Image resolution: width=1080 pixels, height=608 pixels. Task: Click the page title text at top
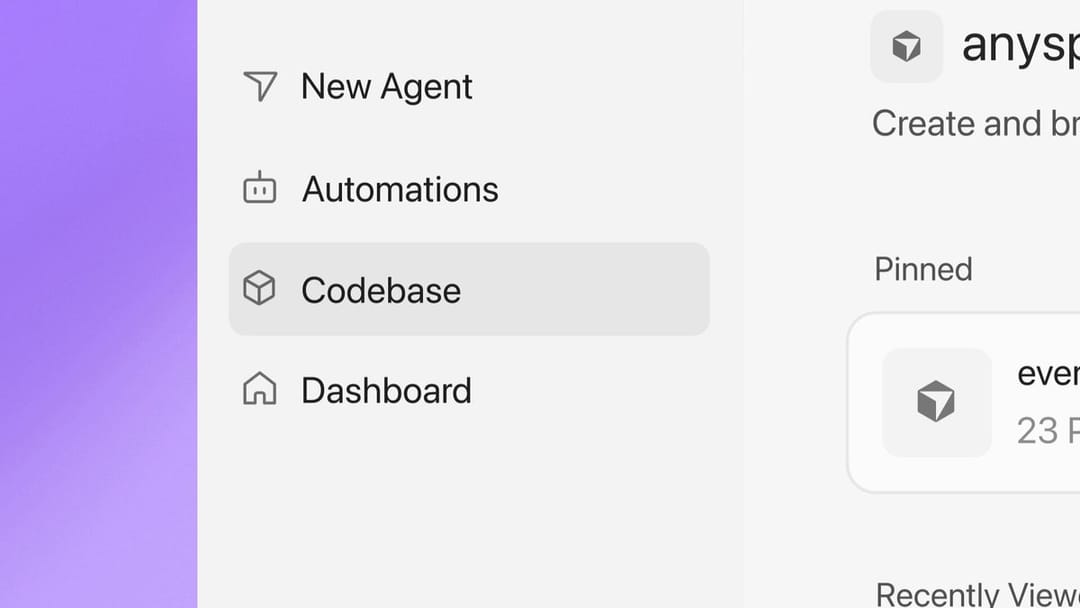coord(1021,45)
